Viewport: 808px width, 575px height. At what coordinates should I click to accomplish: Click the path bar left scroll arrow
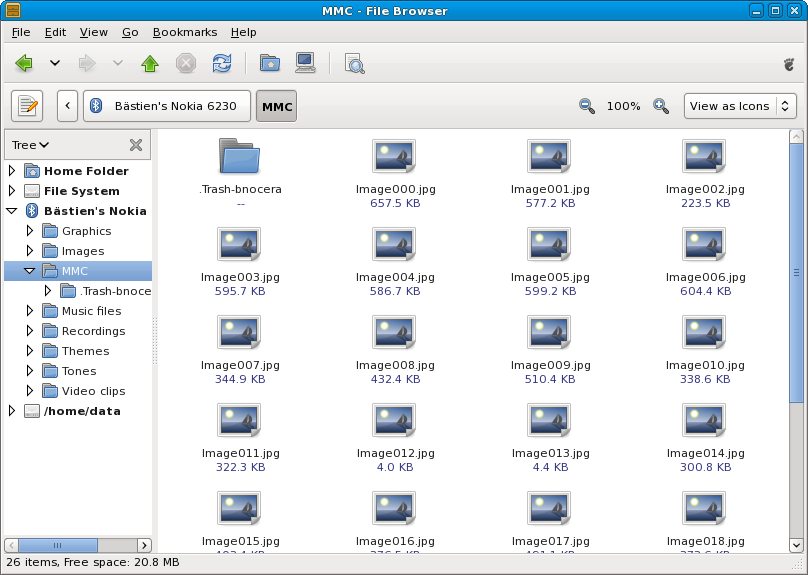tap(68, 106)
